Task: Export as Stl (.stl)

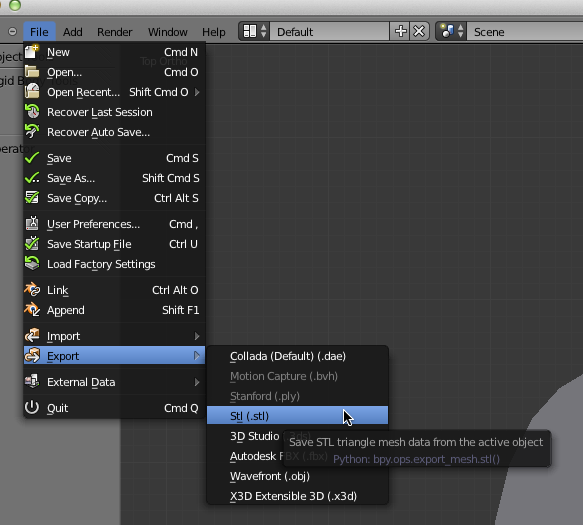Action: [x=297, y=416]
